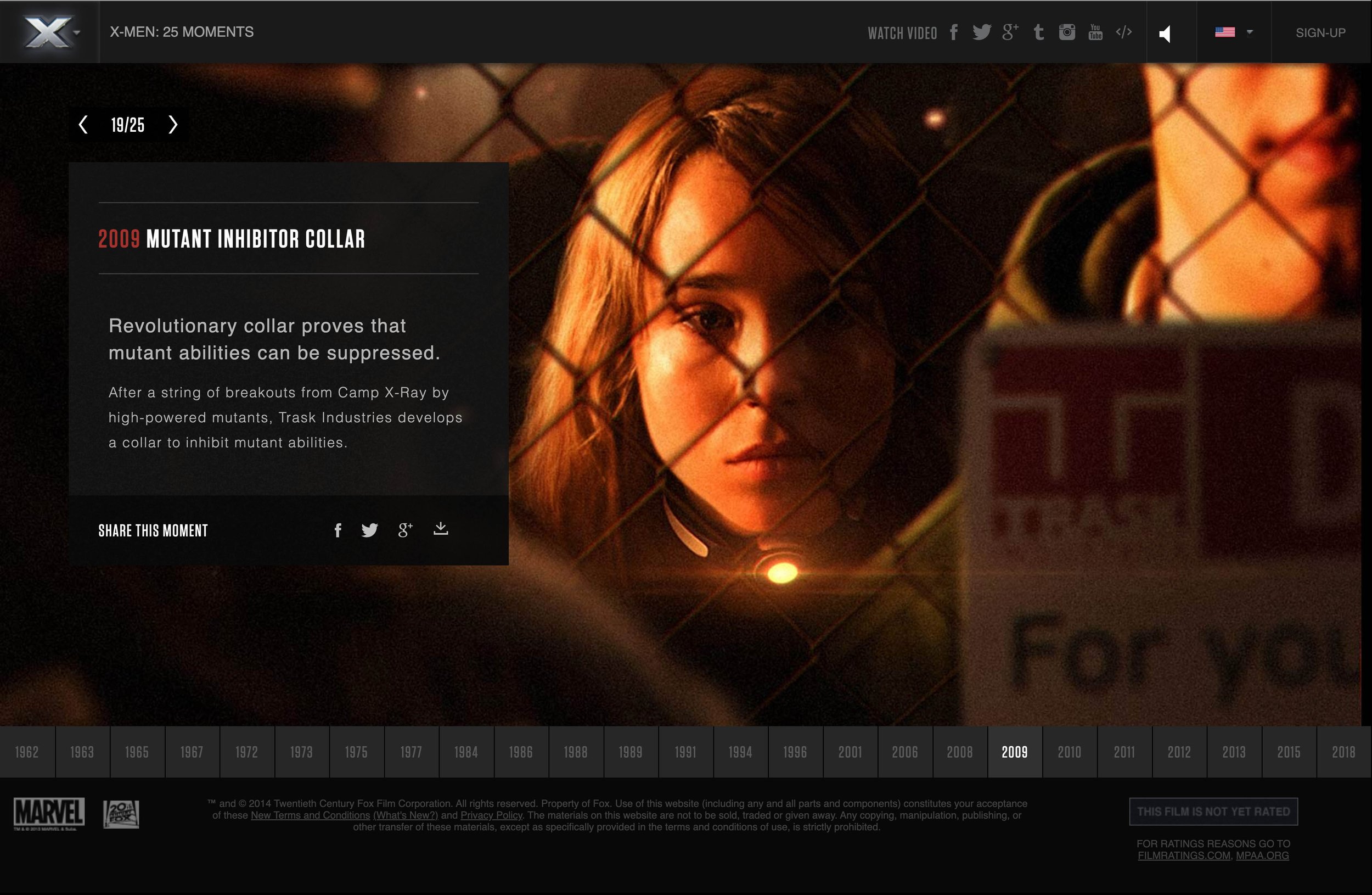Image resolution: width=1372 pixels, height=895 pixels.
Task: Open the YouTube icon in header
Action: (x=1095, y=32)
